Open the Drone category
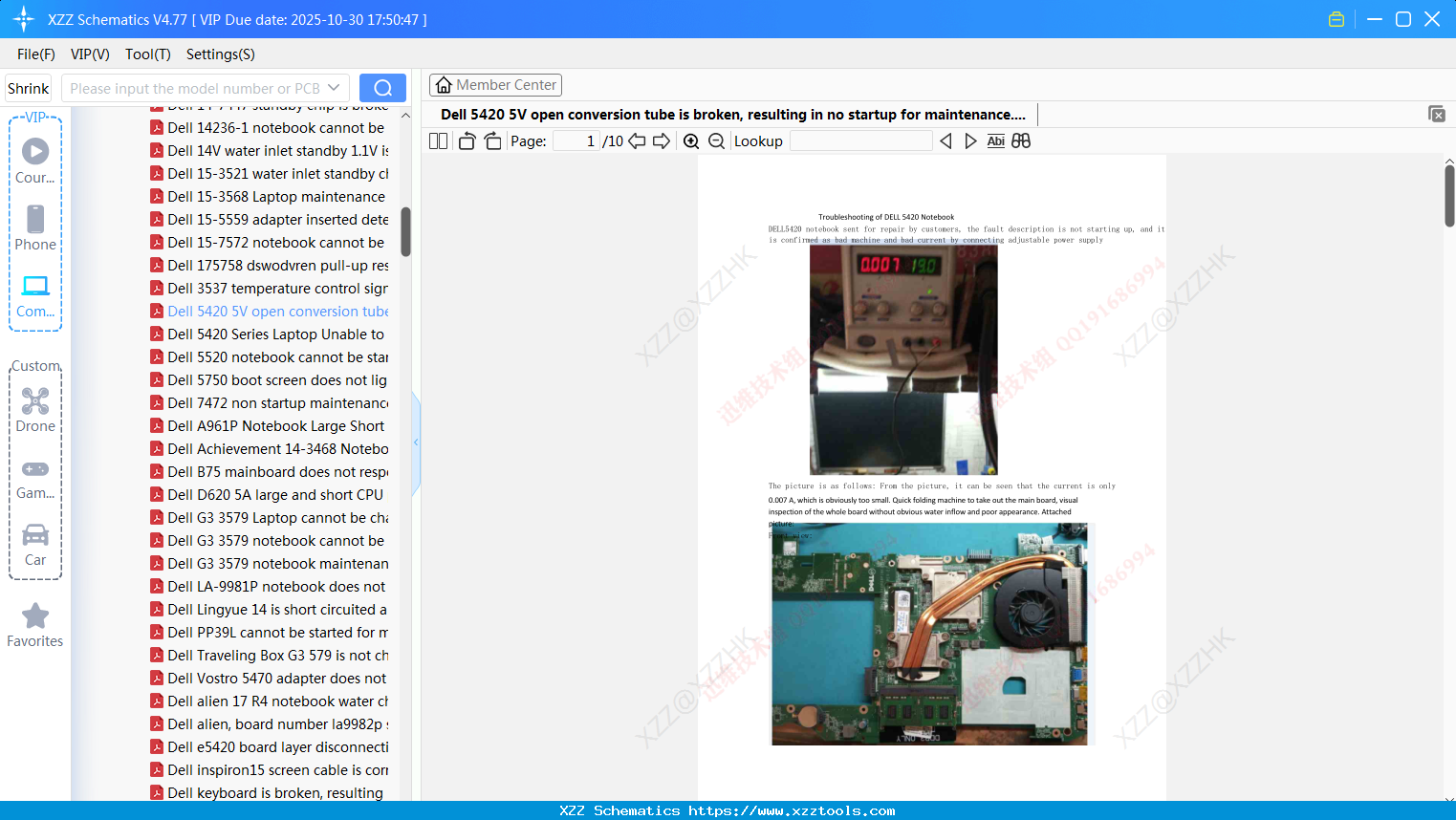This screenshot has width=1456, height=820. point(35,411)
